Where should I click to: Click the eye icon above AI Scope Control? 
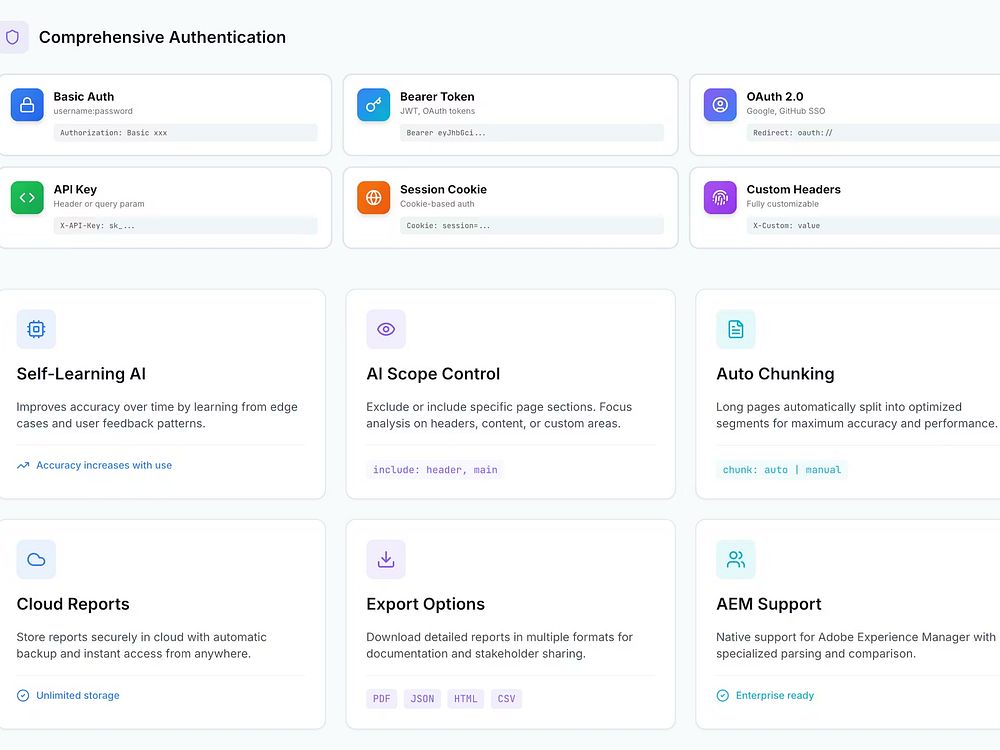click(386, 329)
